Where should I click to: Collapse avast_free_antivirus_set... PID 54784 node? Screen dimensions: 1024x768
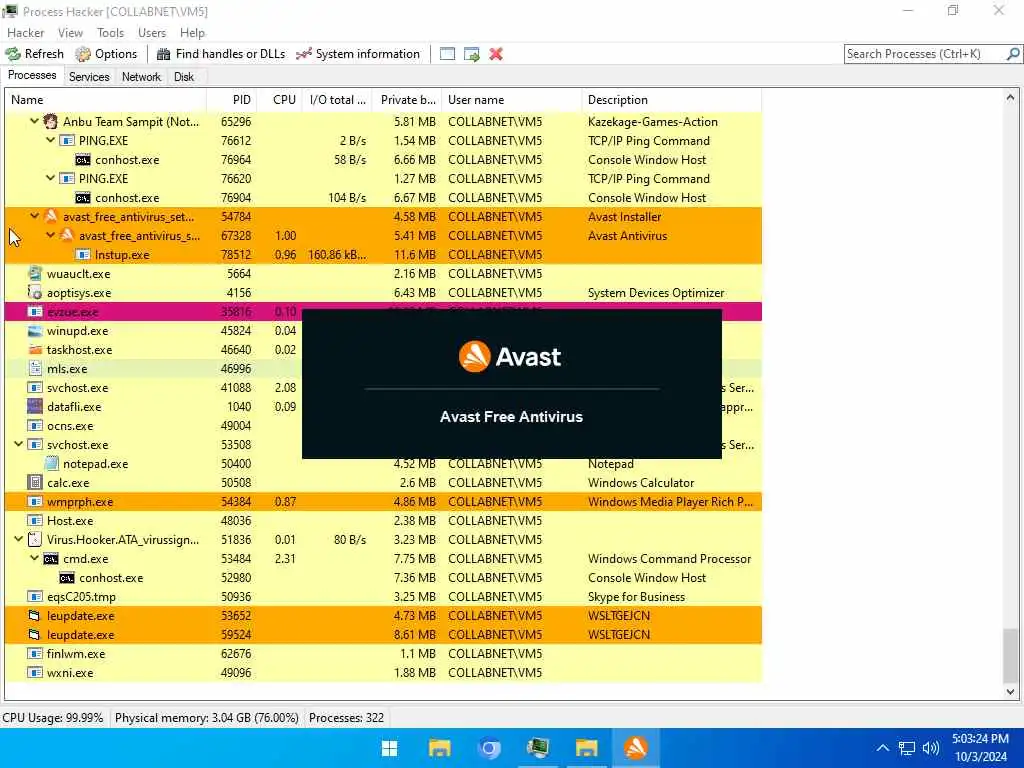[35, 216]
